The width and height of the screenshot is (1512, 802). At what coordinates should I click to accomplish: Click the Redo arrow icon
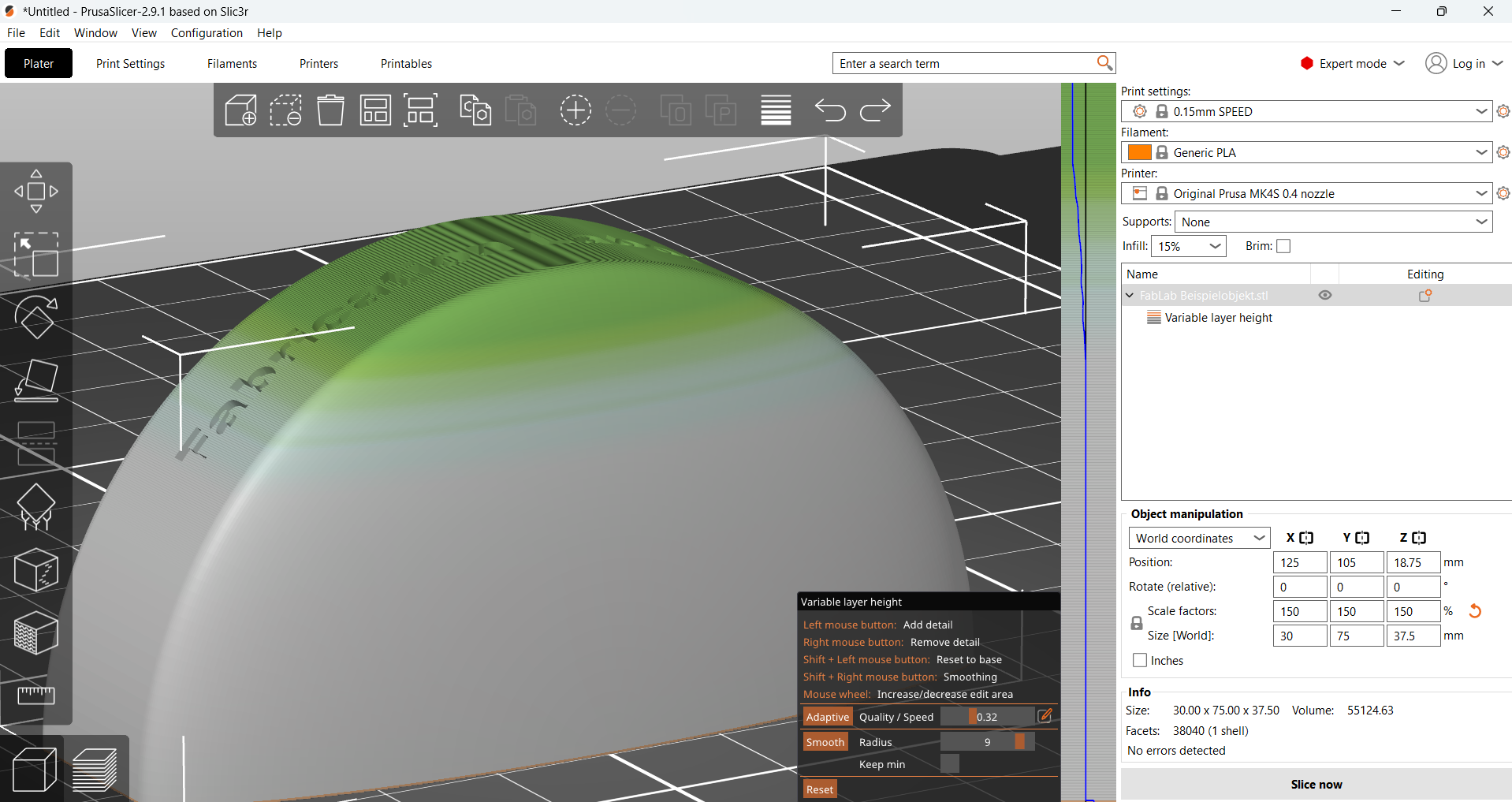(x=875, y=110)
